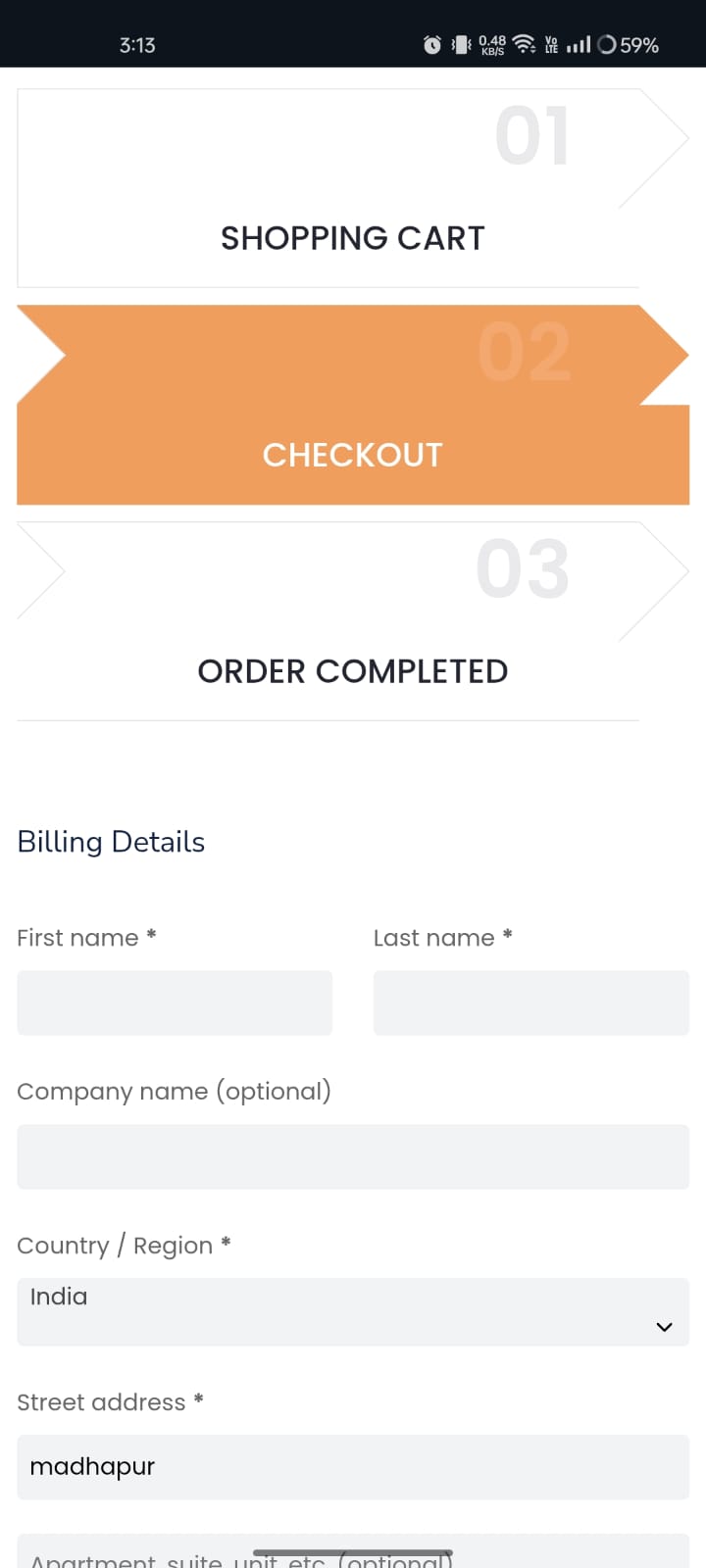This screenshot has height=1568, width=706.
Task: Go to the Shopping Cart step
Action: (x=353, y=238)
